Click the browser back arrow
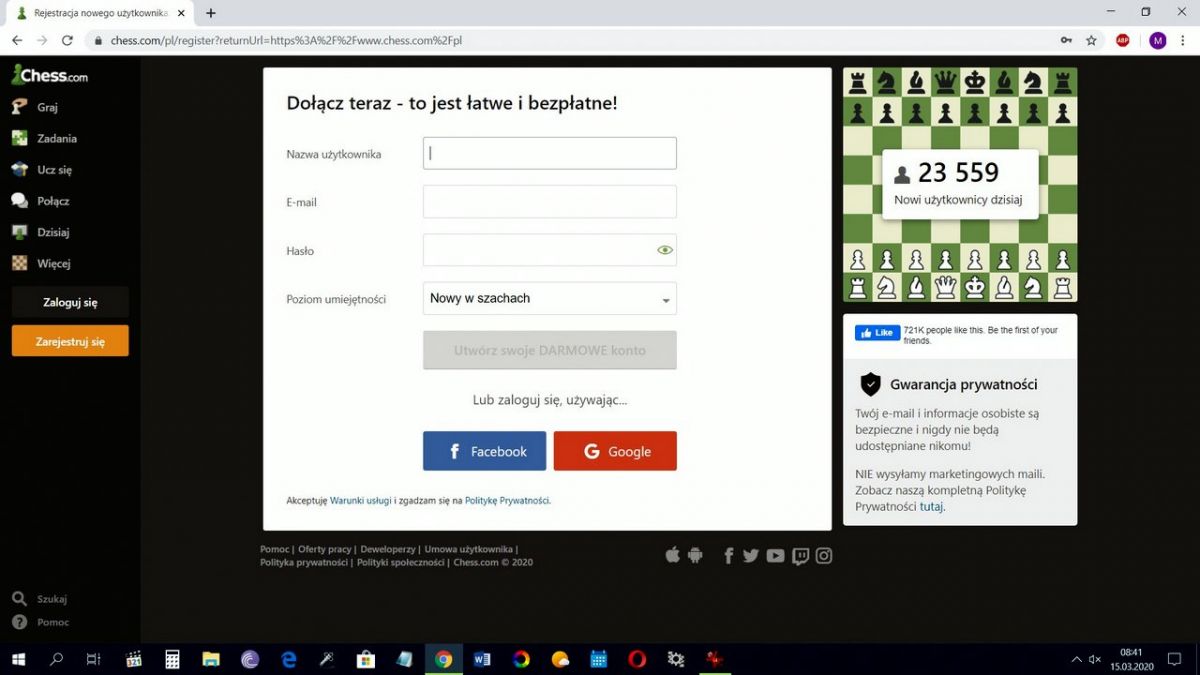 tap(17, 40)
